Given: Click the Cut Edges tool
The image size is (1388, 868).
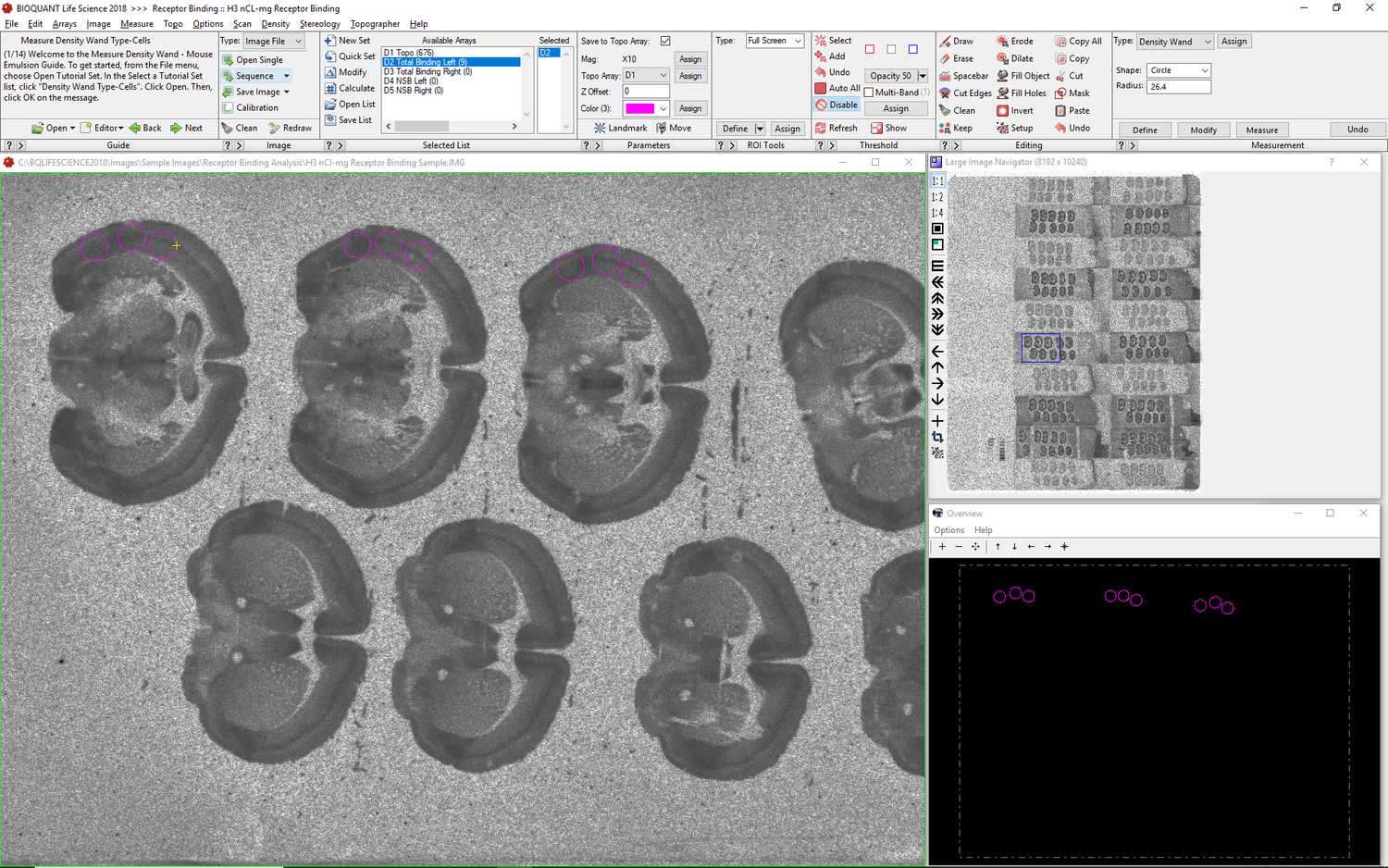Looking at the screenshot, I should click(965, 93).
